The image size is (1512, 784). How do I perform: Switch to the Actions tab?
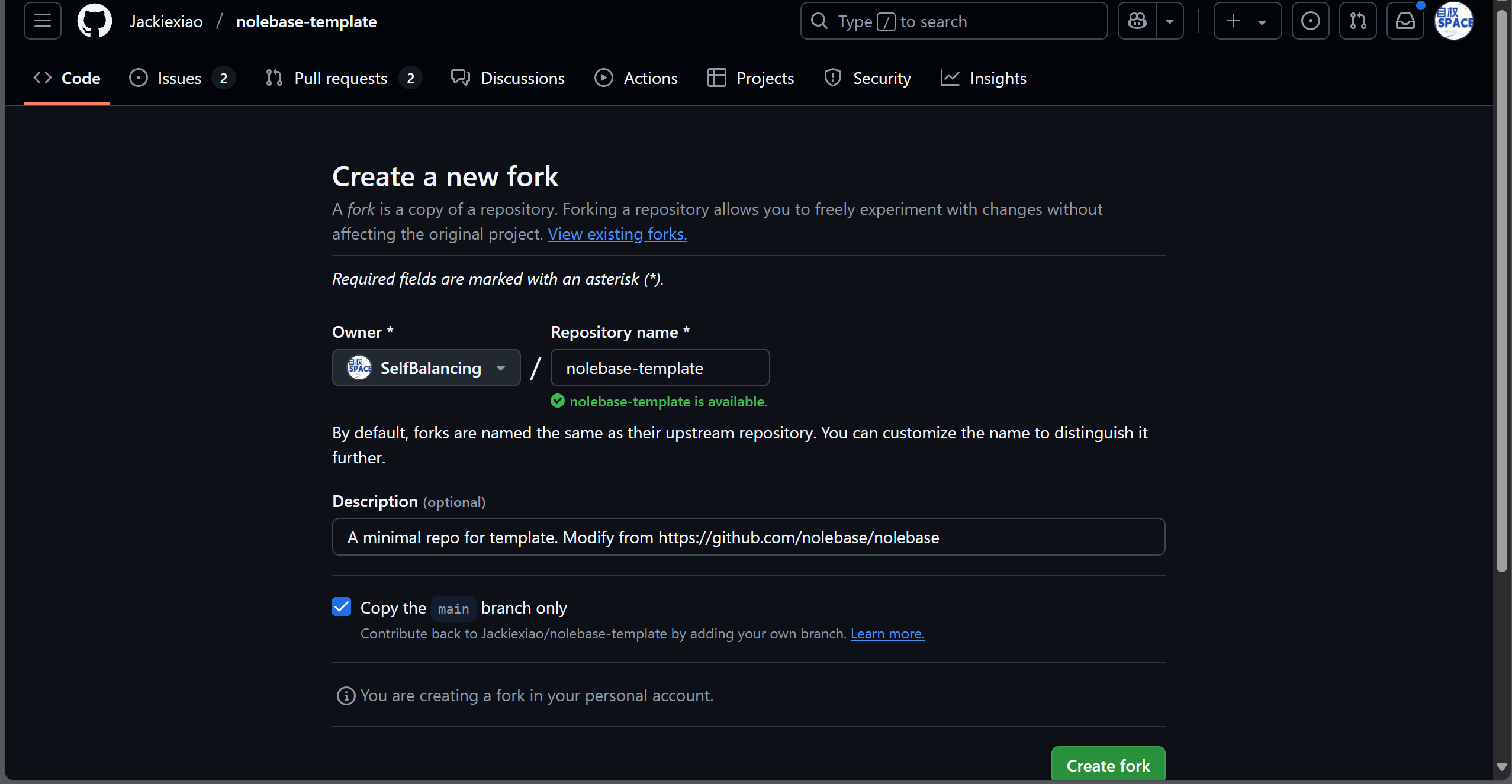636,78
